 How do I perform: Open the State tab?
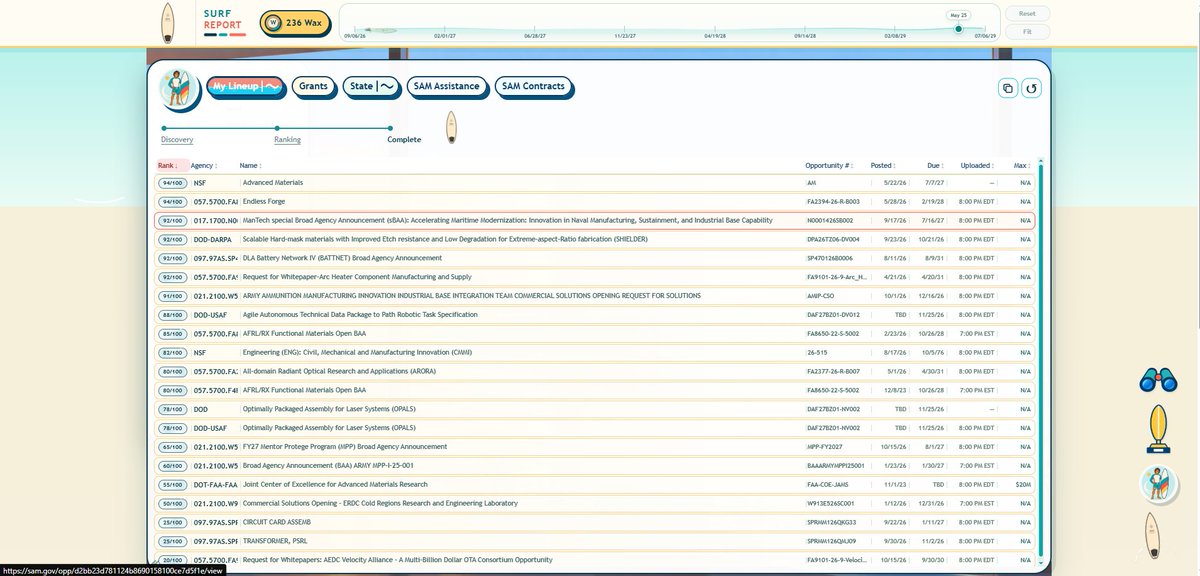[371, 87]
